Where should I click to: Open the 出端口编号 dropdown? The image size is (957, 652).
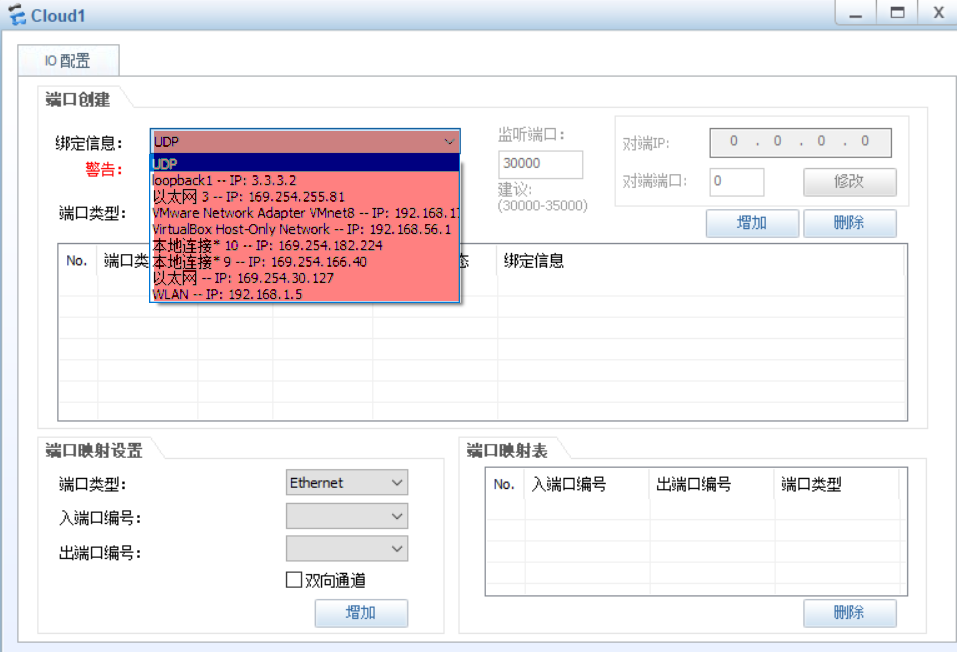pyautogui.click(x=347, y=549)
